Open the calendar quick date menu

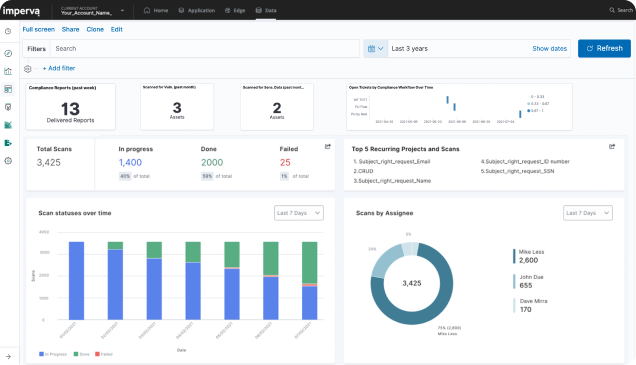[375, 49]
